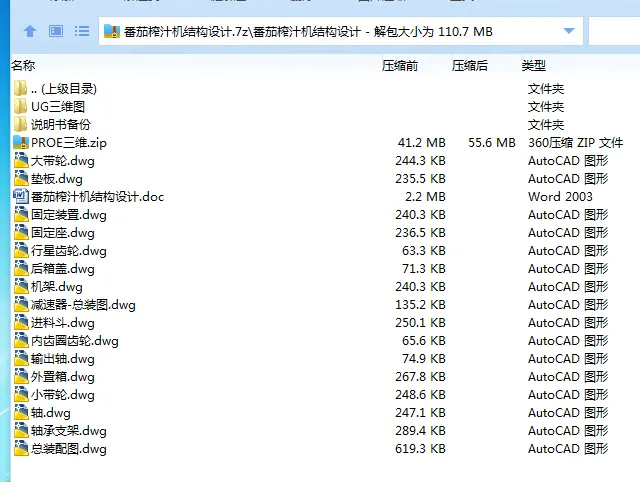Click the search box right of address bar
The width and height of the screenshot is (640, 482).
pyautogui.click(x=614, y=31)
